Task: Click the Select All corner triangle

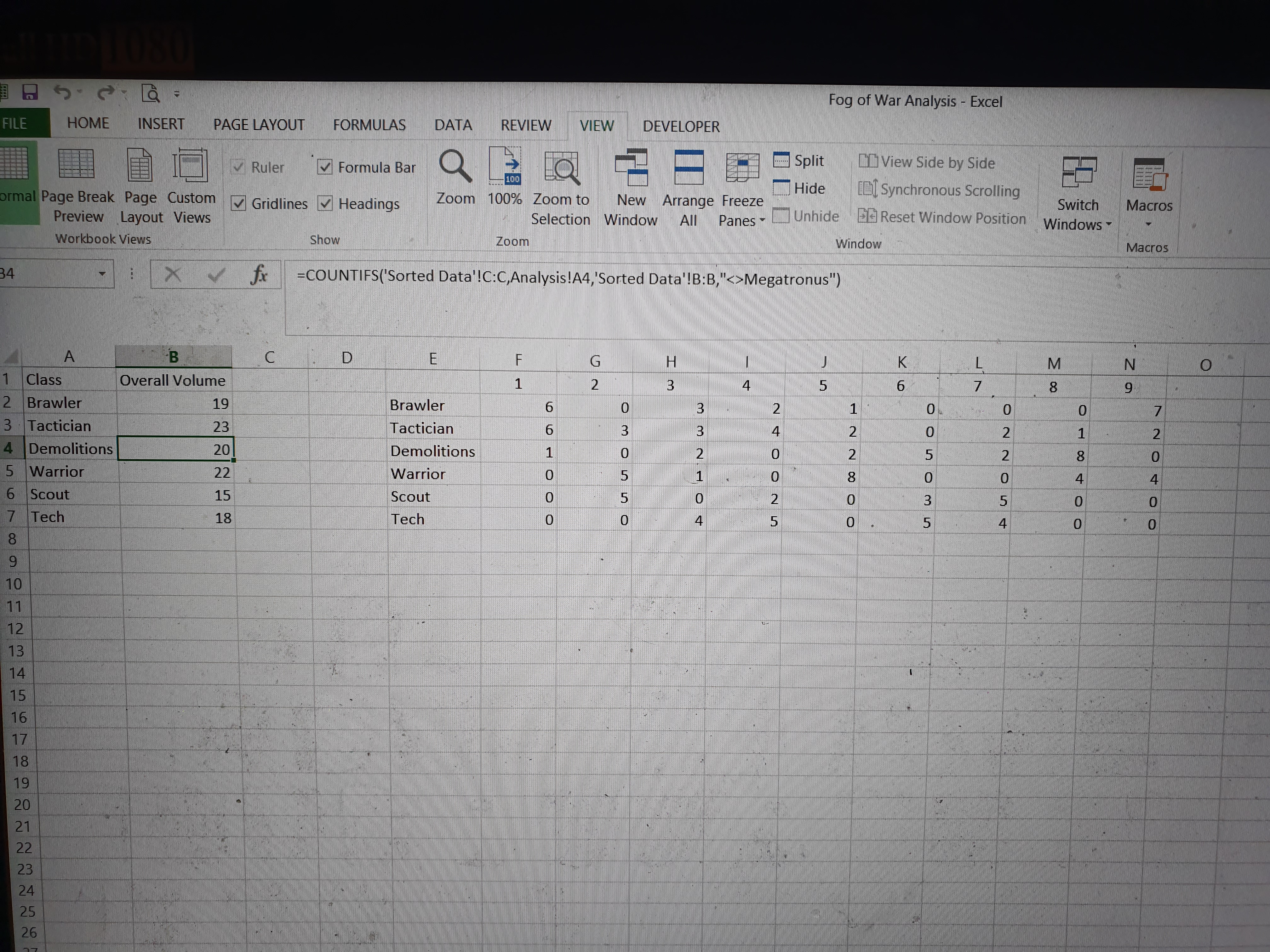Action: pos(11,357)
